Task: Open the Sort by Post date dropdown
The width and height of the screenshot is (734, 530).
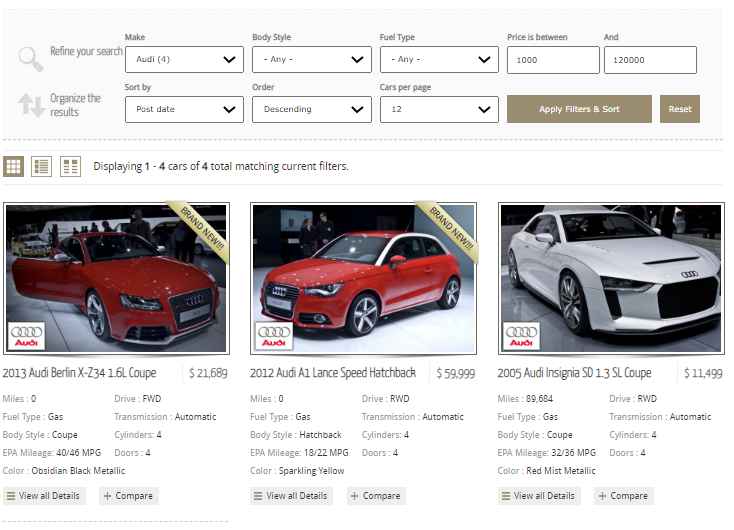Action: pyautogui.click(x=184, y=110)
